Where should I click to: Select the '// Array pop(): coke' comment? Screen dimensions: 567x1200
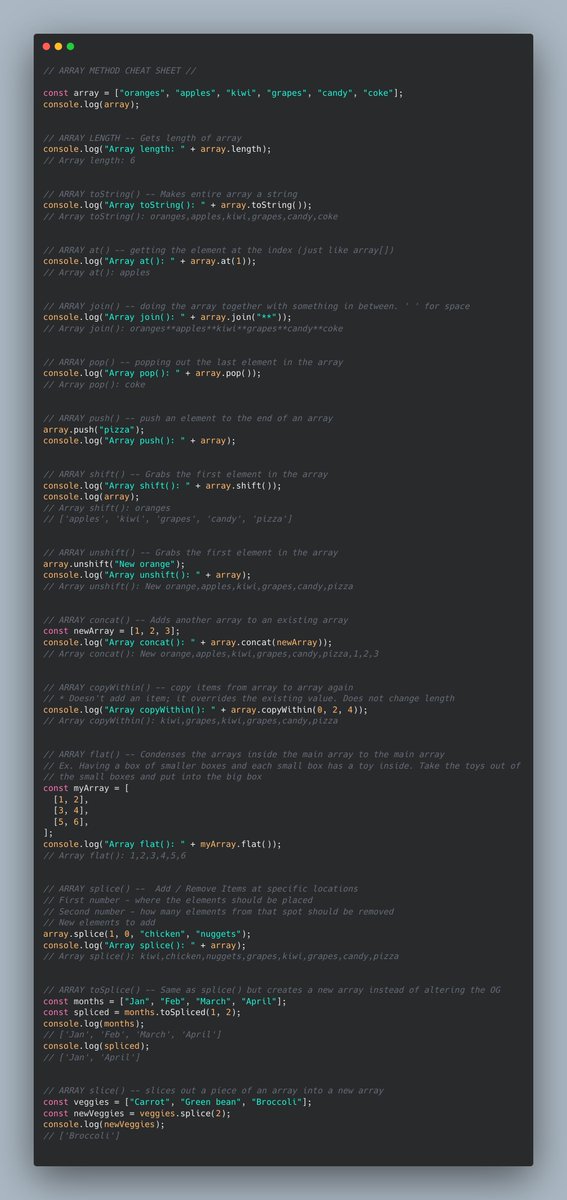coord(94,384)
